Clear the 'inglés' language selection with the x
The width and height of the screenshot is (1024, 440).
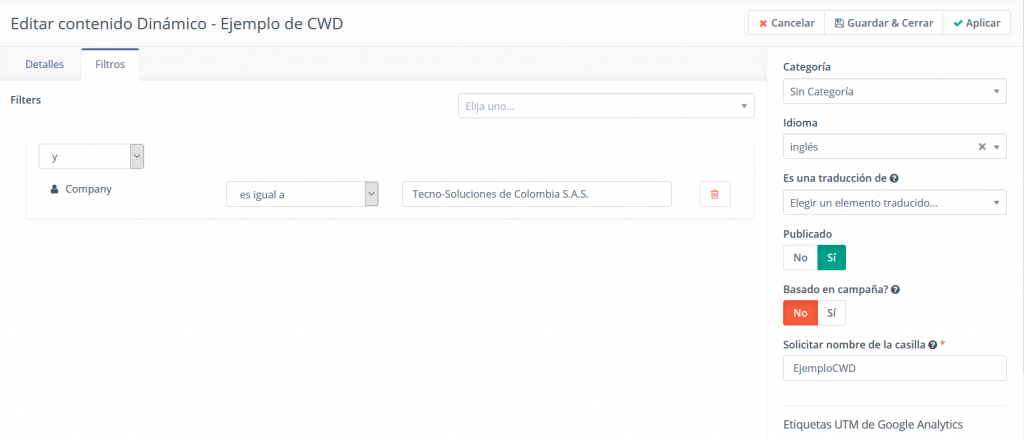point(982,147)
